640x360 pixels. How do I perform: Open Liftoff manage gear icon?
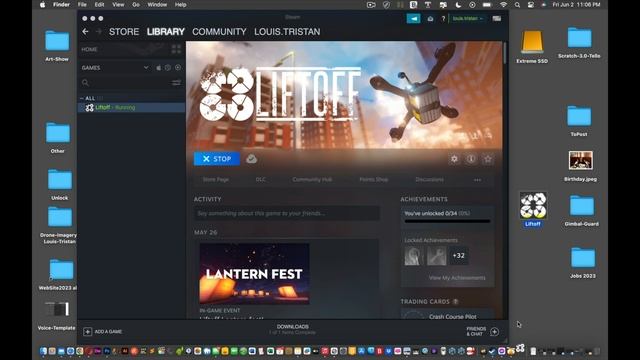(x=454, y=159)
